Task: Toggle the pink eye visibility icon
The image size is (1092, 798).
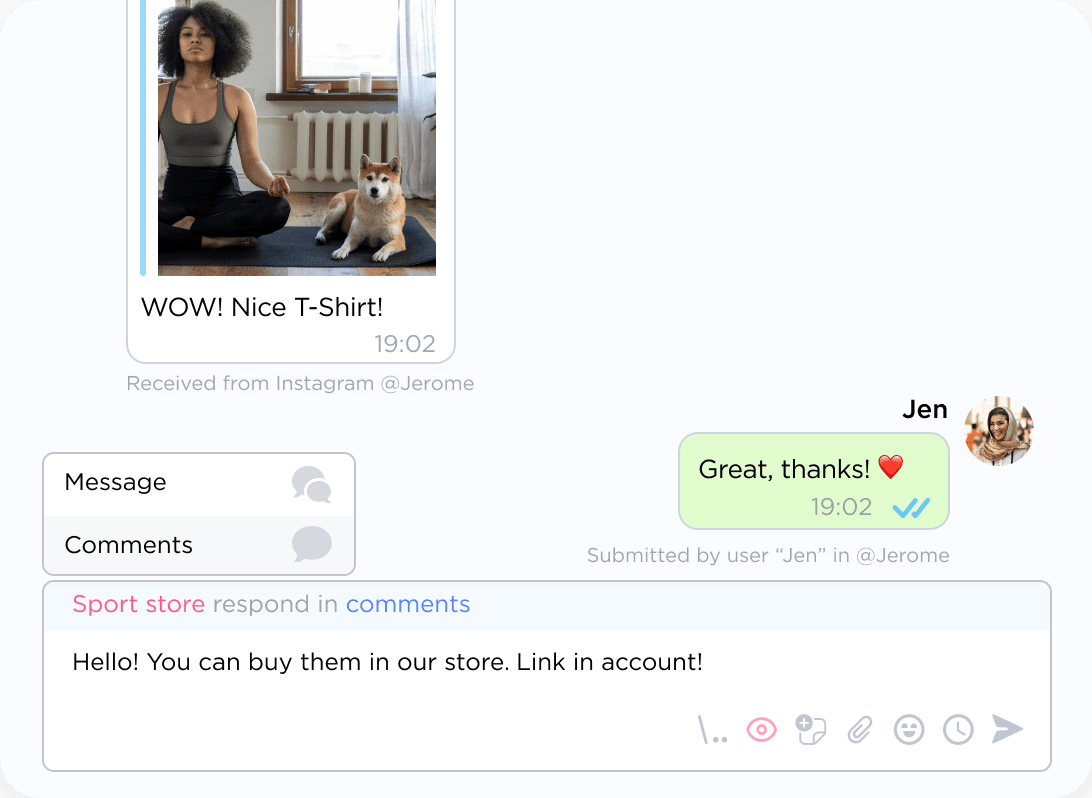Action: click(x=761, y=730)
